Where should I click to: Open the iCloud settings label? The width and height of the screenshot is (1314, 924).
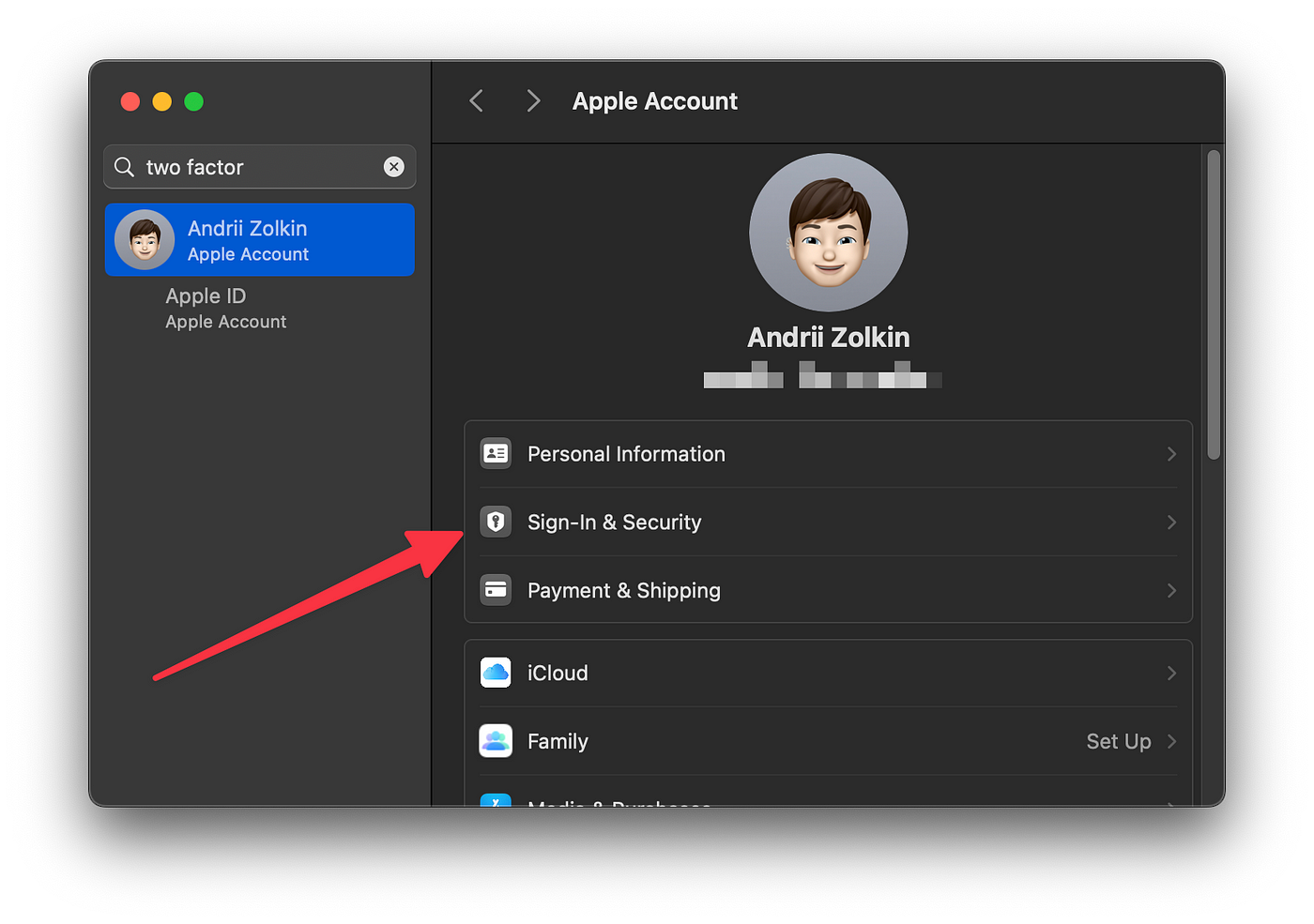coord(558,673)
